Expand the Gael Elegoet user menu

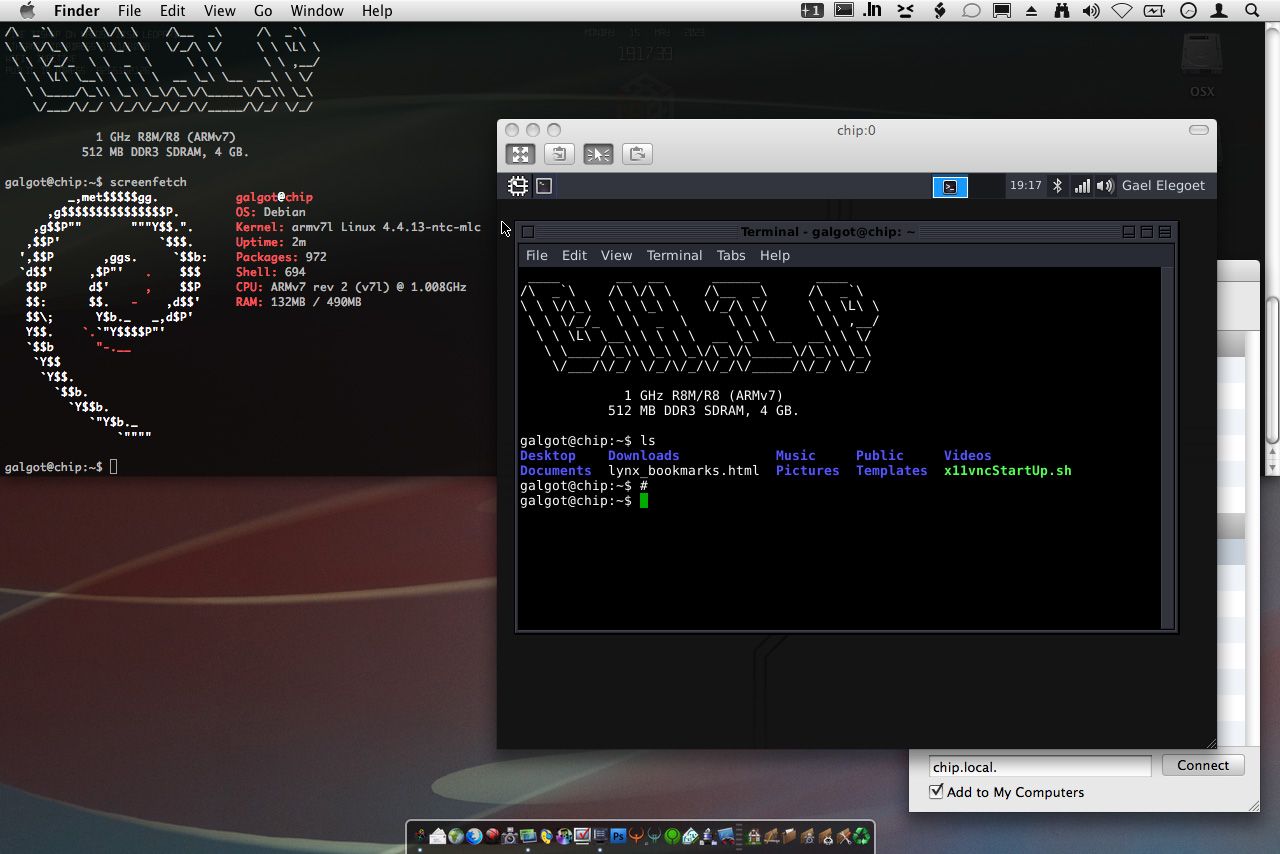pos(1163,186)
